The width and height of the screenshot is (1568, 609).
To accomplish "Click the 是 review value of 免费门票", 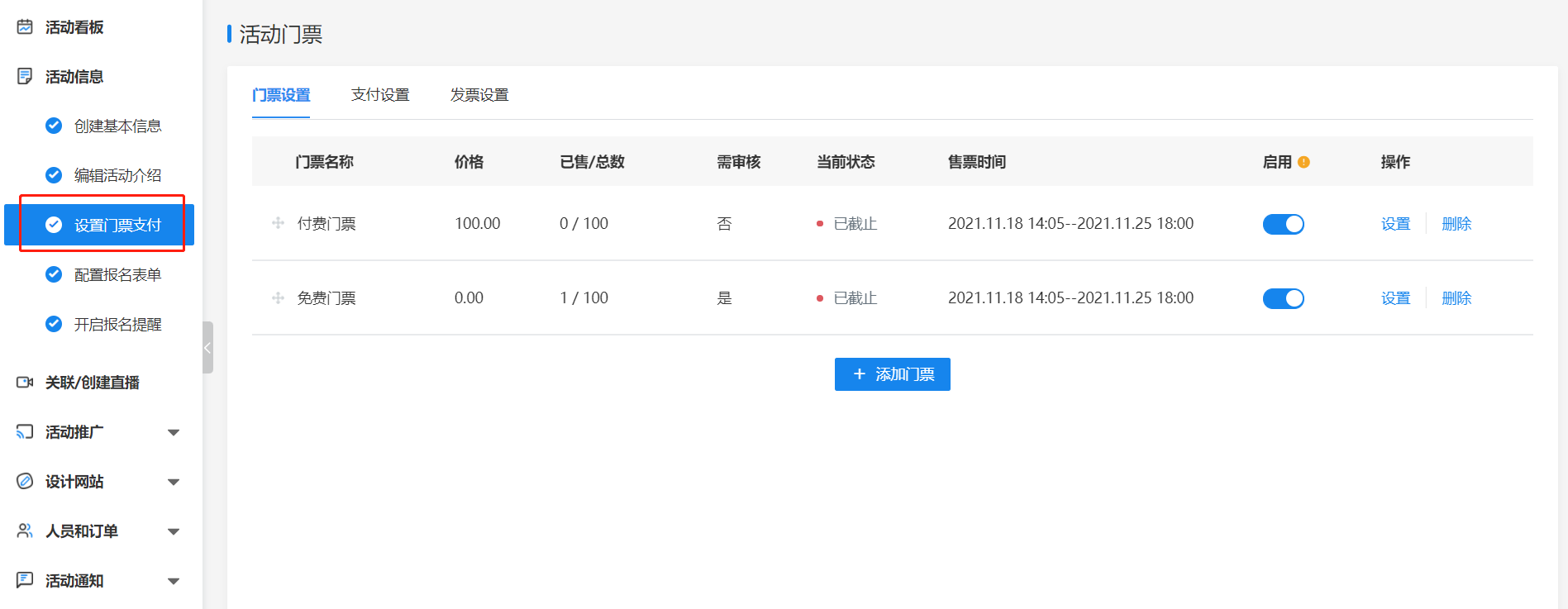I will 724,298.
